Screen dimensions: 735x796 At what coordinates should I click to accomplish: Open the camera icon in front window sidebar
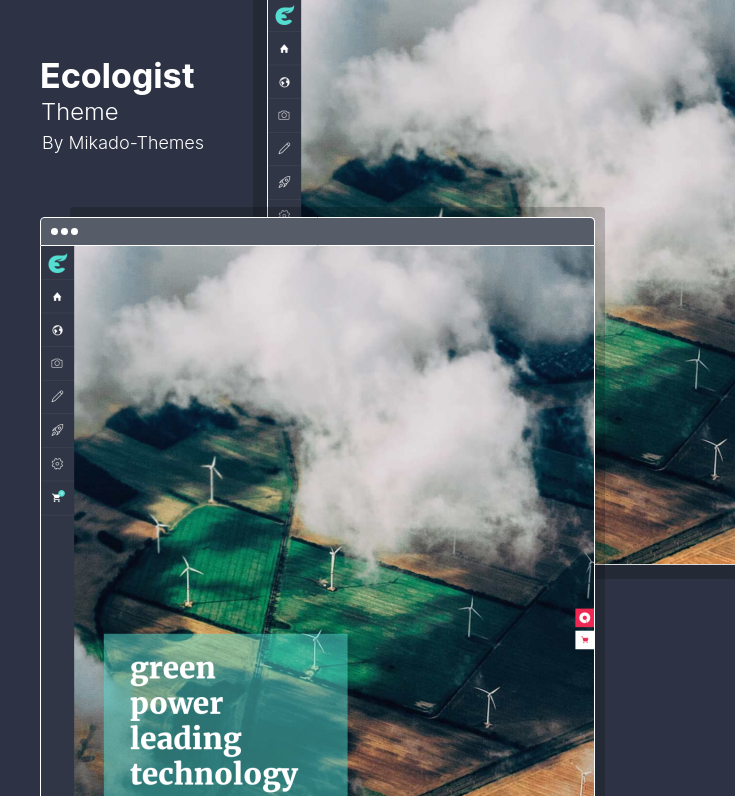point(57,363)
